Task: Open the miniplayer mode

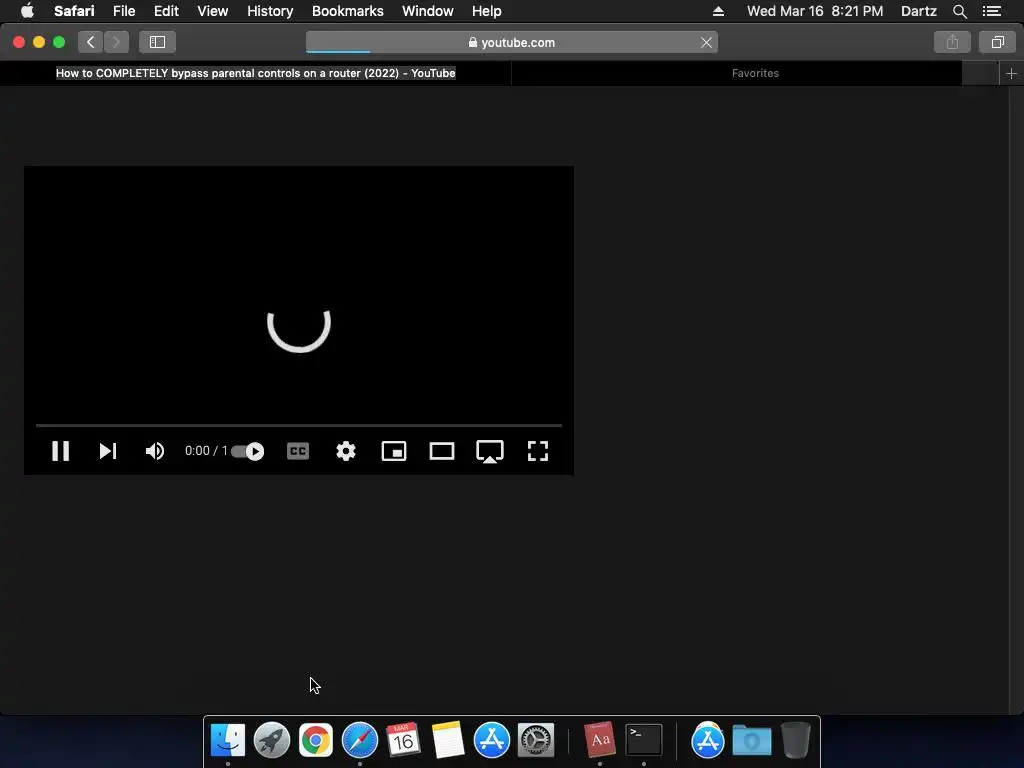Action: coord(394,451)
